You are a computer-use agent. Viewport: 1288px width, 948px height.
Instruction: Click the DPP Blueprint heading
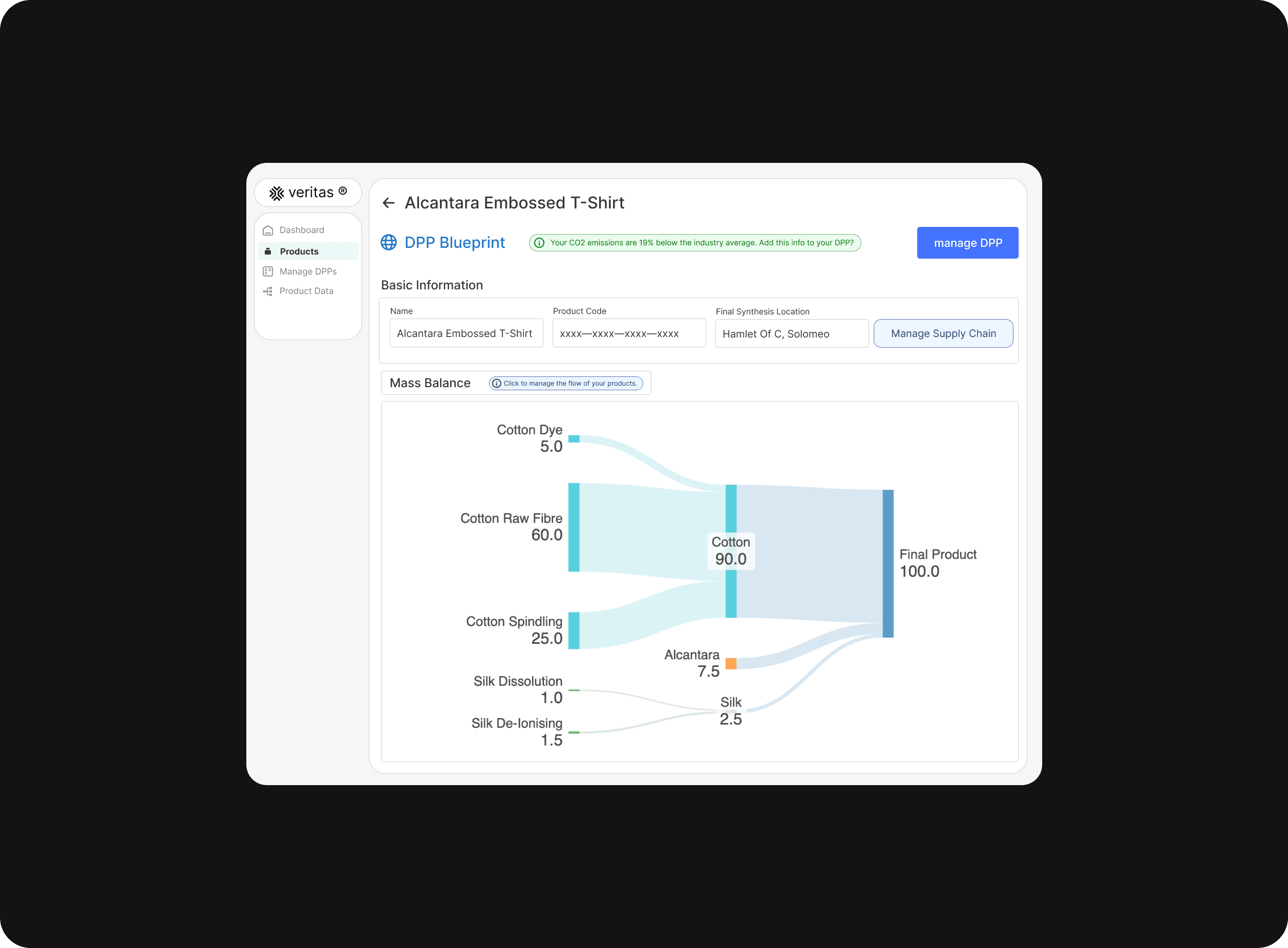(454, 243)
